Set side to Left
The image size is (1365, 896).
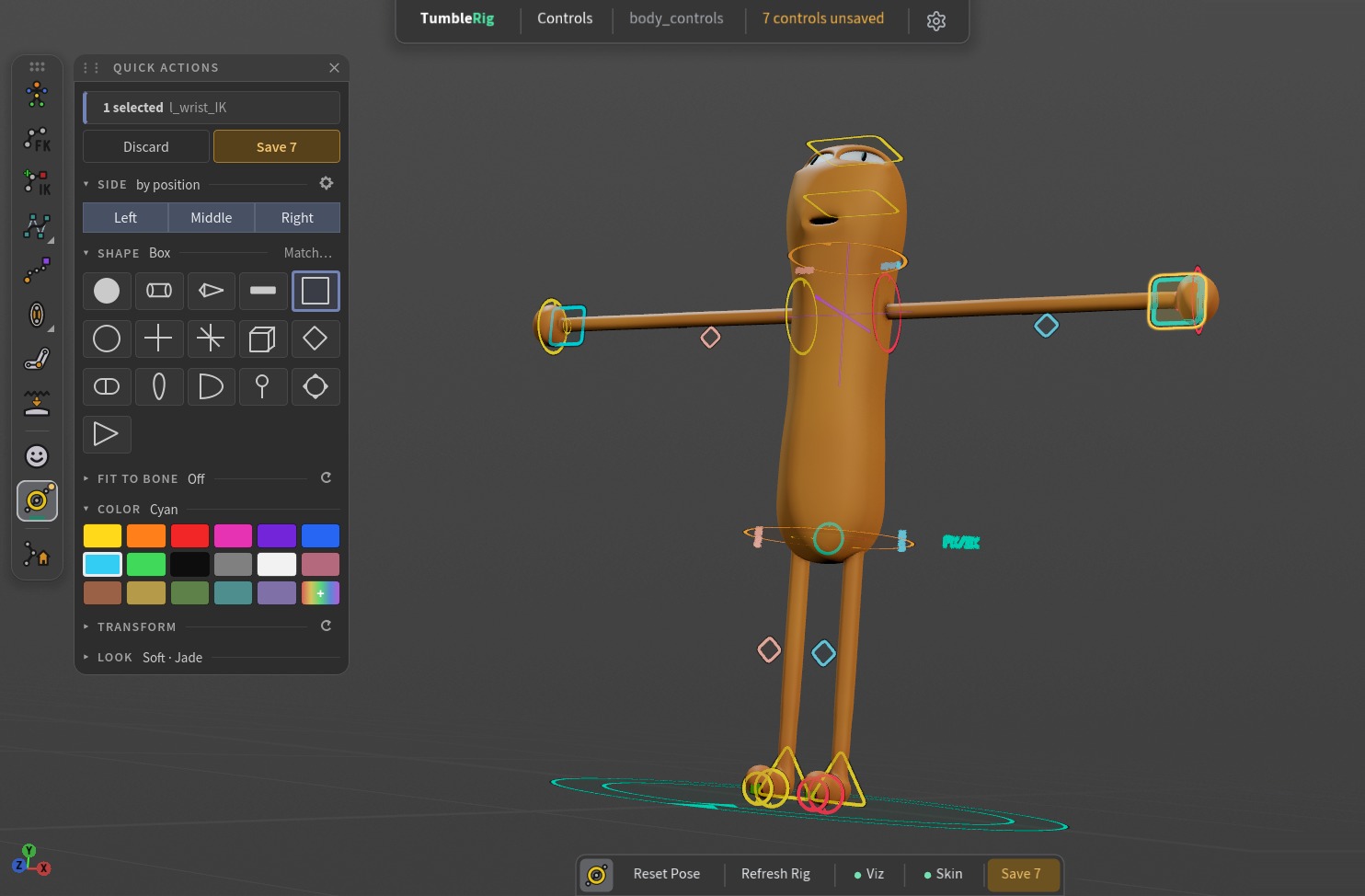pyautogui.click(x=125, y=218)
